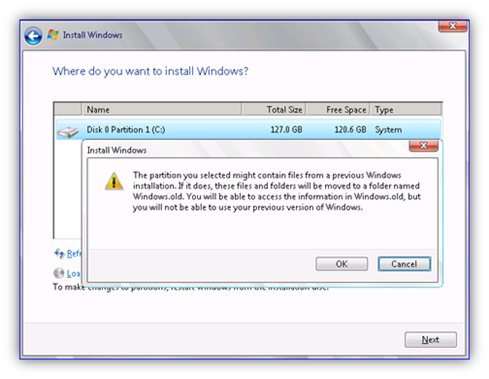Open the partially hidden Load Driver link
The image size is (489, 379).
(x=73, y=274)
